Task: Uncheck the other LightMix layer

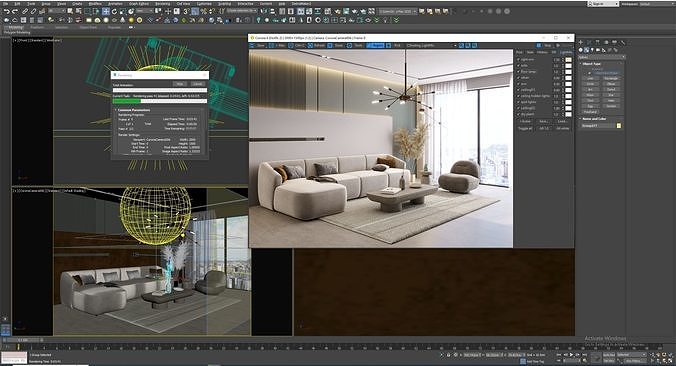Action: 518,78
